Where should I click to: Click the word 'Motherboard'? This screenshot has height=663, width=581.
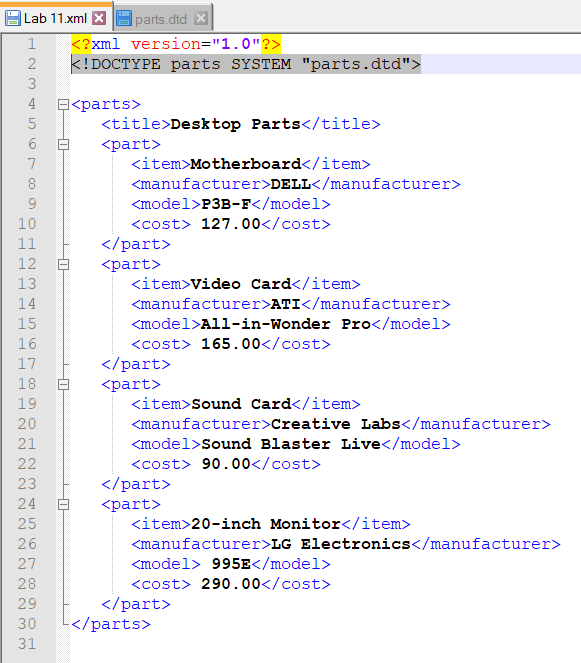pos(246,164)
